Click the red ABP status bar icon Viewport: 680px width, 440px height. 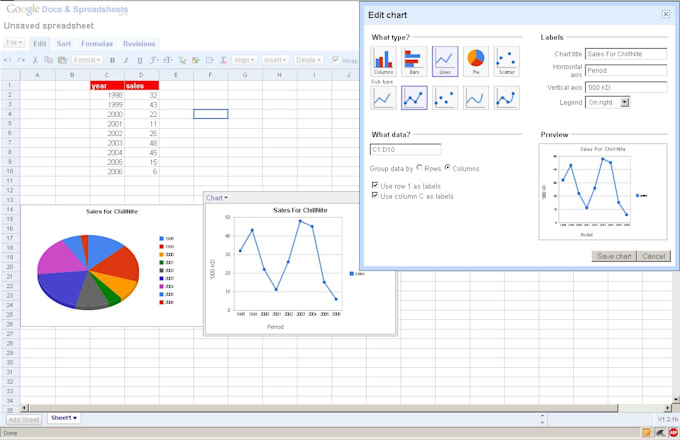673,432
